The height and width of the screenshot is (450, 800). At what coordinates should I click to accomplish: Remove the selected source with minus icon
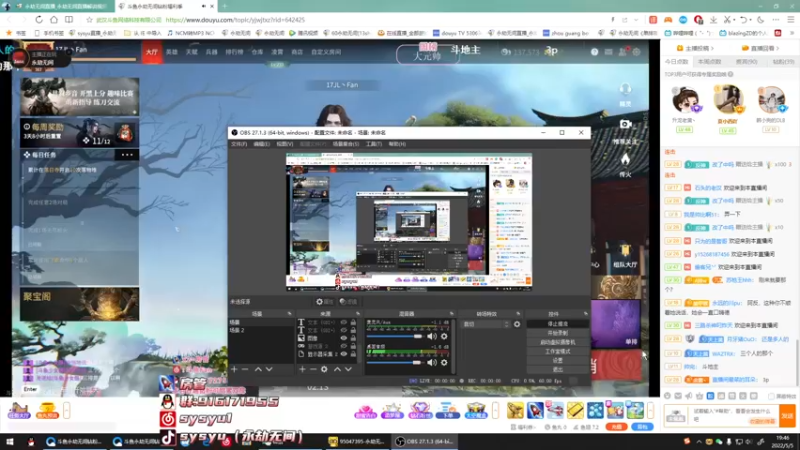coord(313,369)
